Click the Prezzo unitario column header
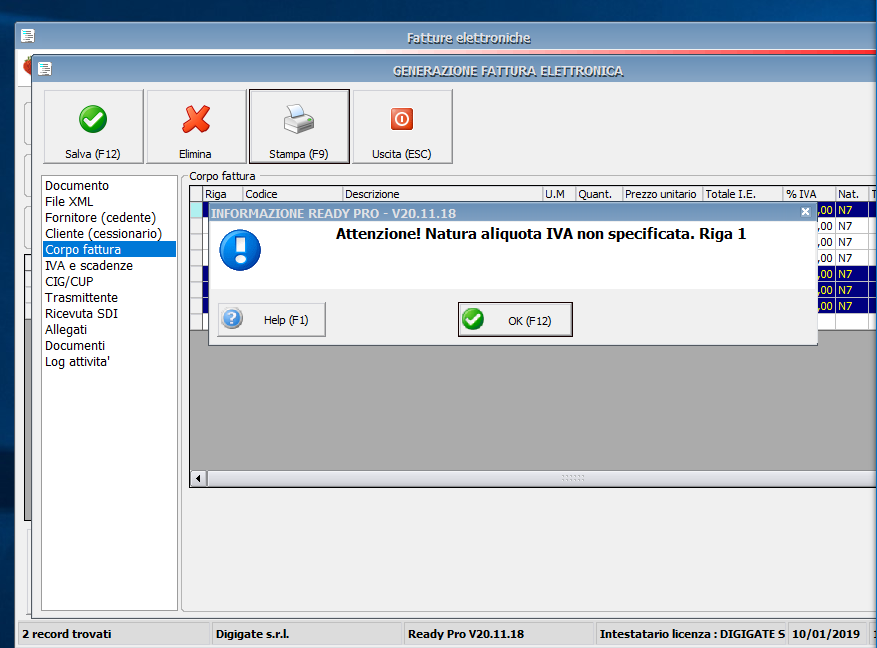 (663, 194)
